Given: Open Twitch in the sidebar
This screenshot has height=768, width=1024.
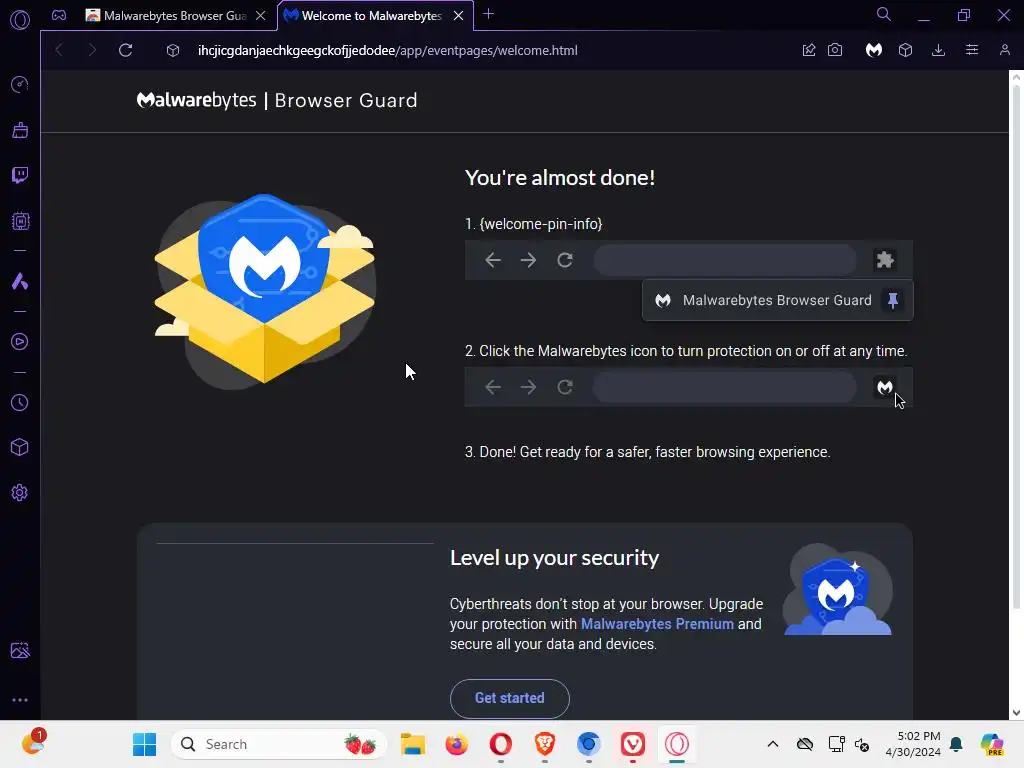Looking at the screenshot, I should [x=20, y=175].
